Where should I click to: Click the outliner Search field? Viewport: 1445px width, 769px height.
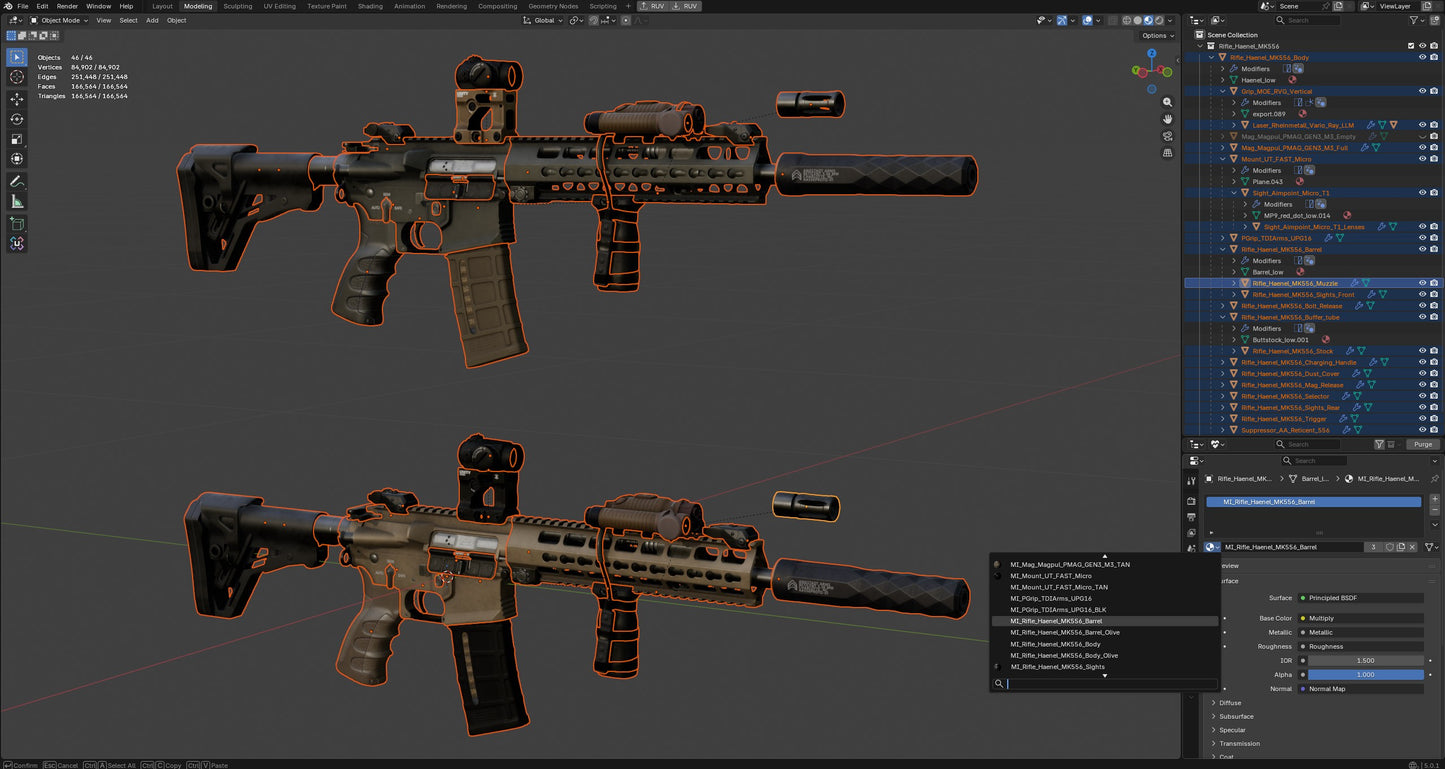1309,20
